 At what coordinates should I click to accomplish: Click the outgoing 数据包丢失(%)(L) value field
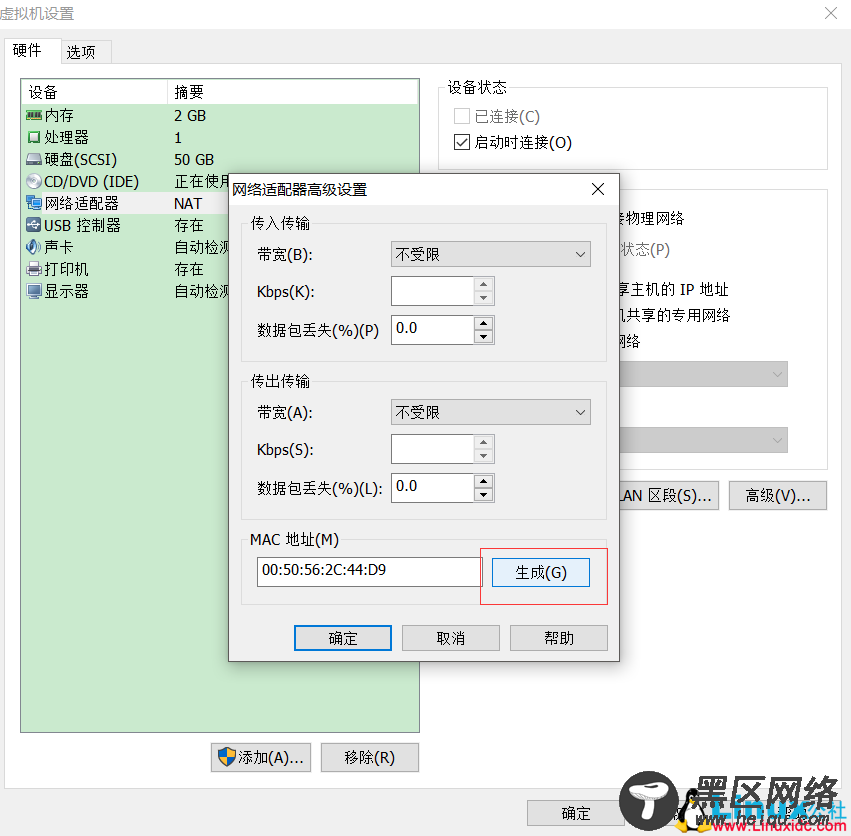(433, 487)
